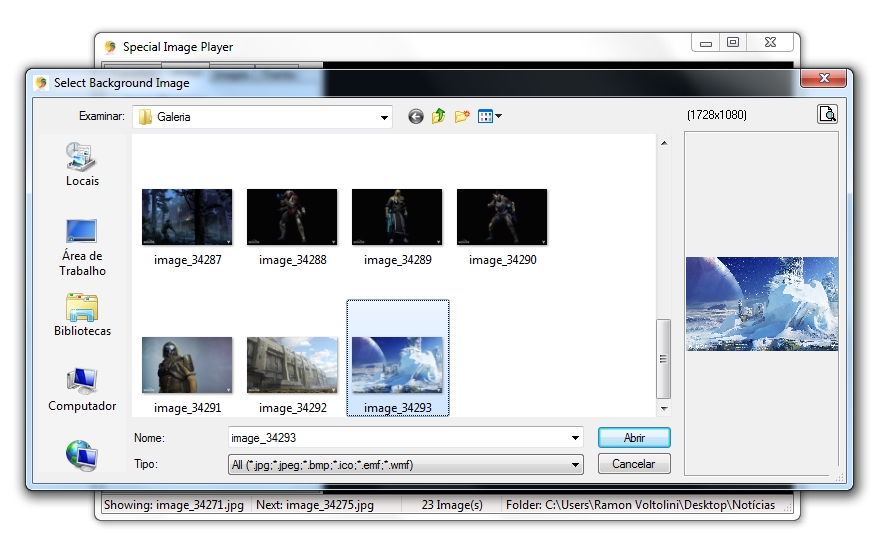Click the Cancelar button
Screen dimensions: 883x548
pyautogui.click(x=634, y=464)
